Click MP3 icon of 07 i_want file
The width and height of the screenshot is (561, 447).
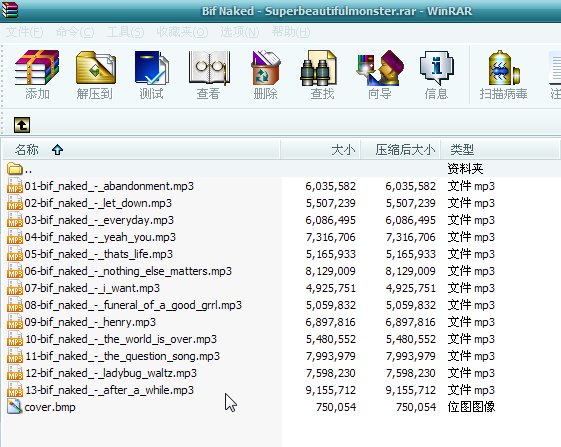pos(15,288)
